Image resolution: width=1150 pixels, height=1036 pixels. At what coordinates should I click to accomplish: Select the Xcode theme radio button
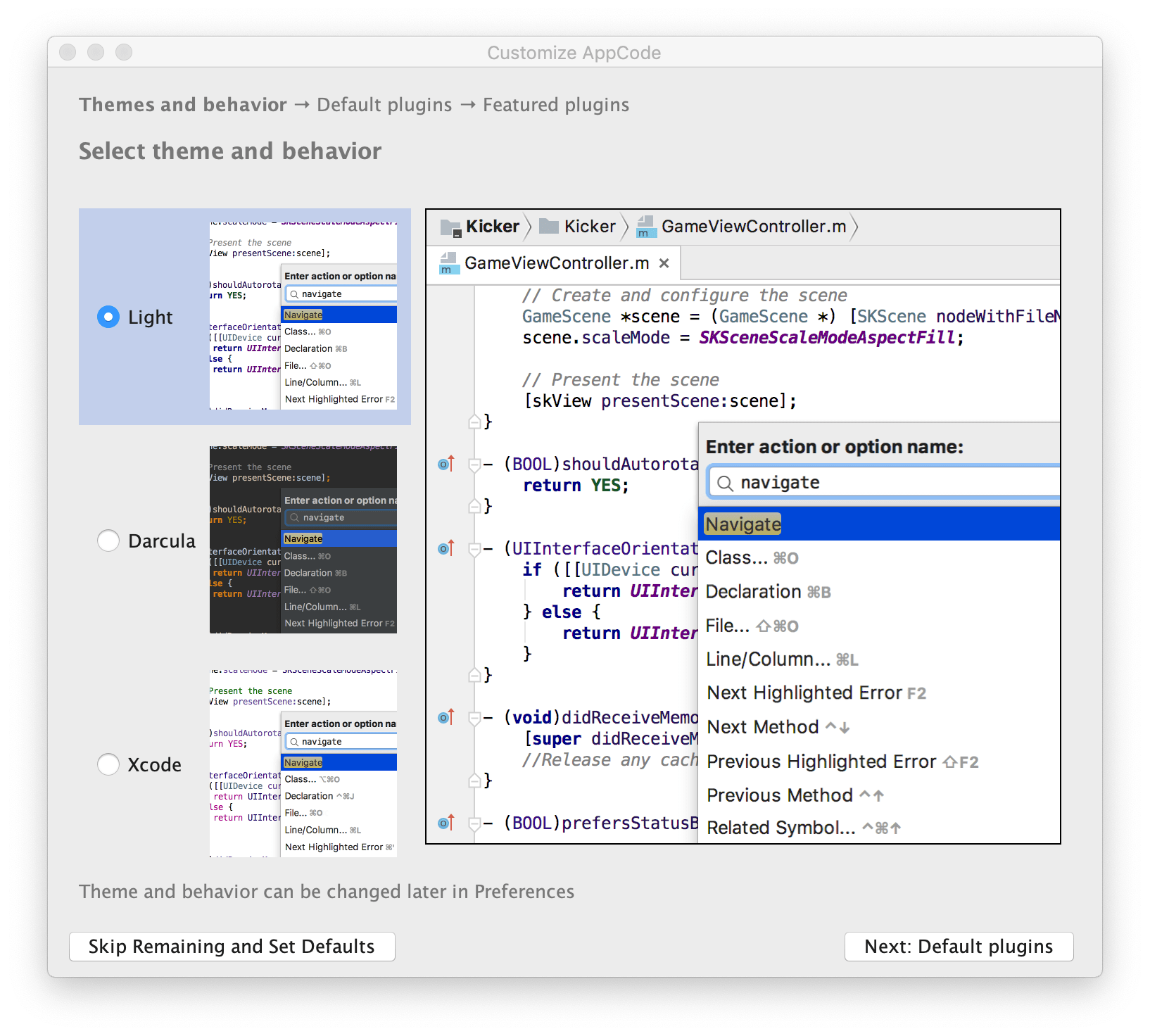108,764
